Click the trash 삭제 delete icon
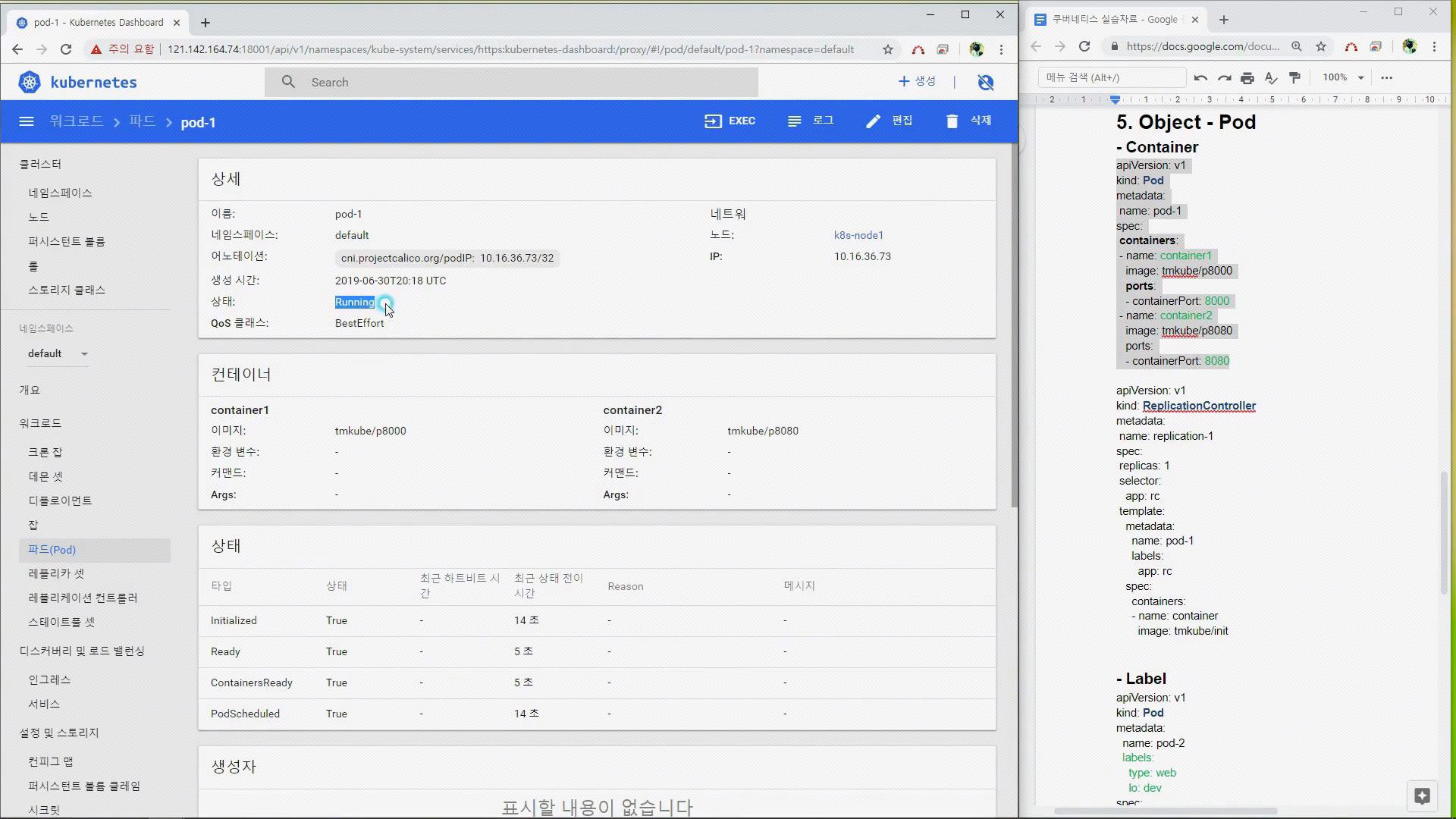 (952, 121)
